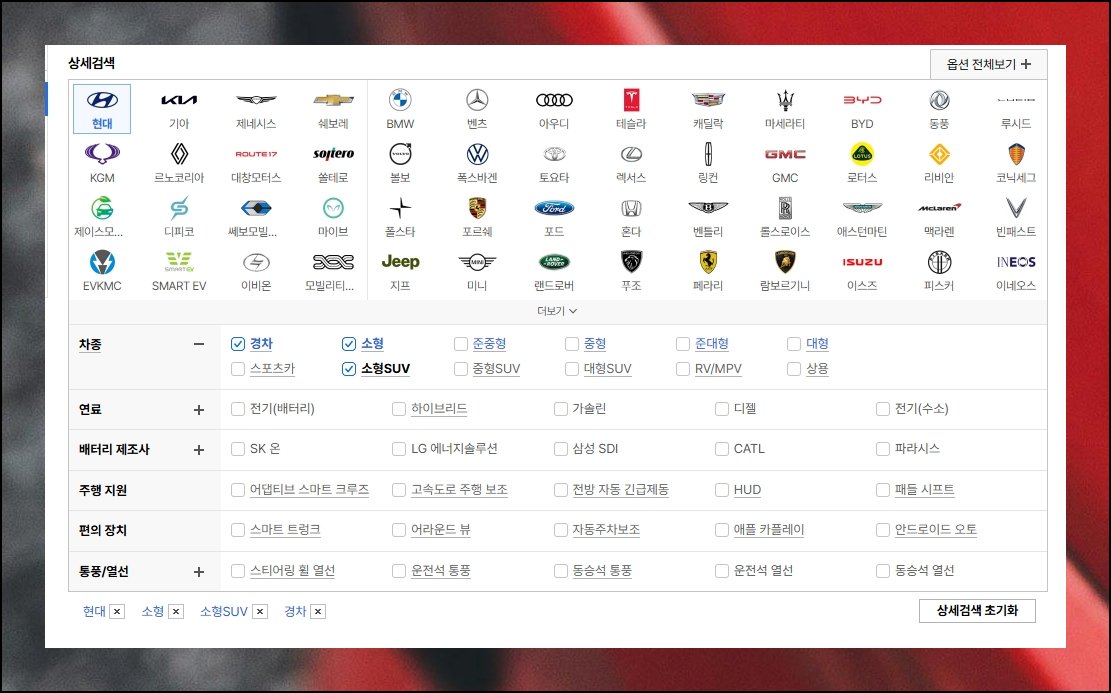Screen dimensions: 1111x693
Task: Select the Cadillac (캐딜락) logo
Action: pyautogui.click(x=708, y=100)
